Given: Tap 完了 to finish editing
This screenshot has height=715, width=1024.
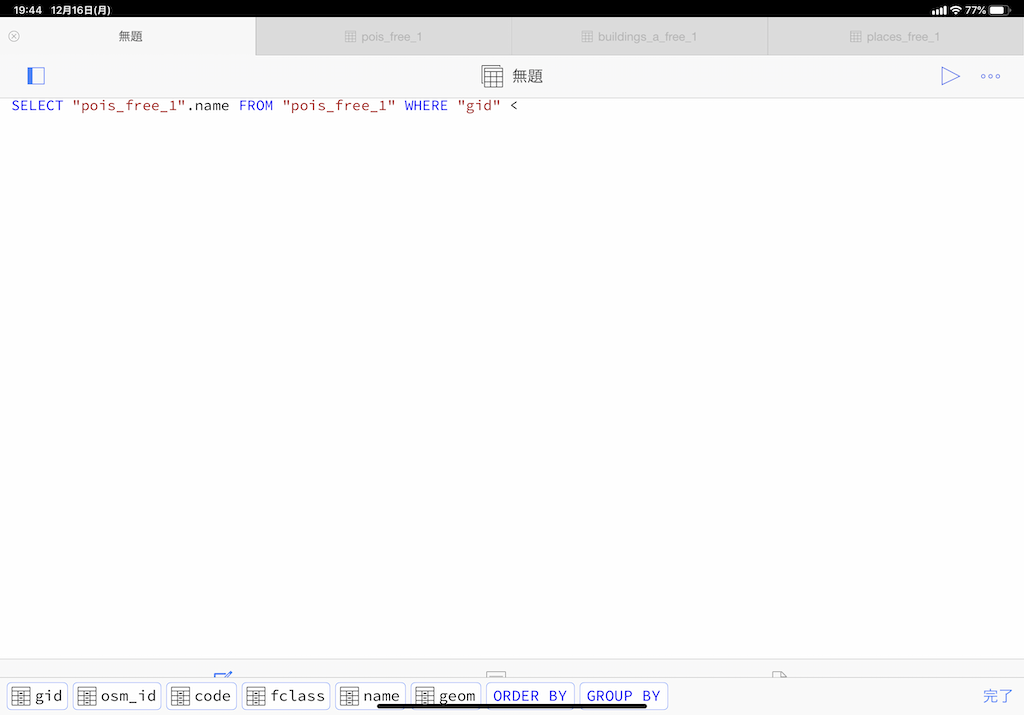Looking at the screenshot, I should 996,695.
